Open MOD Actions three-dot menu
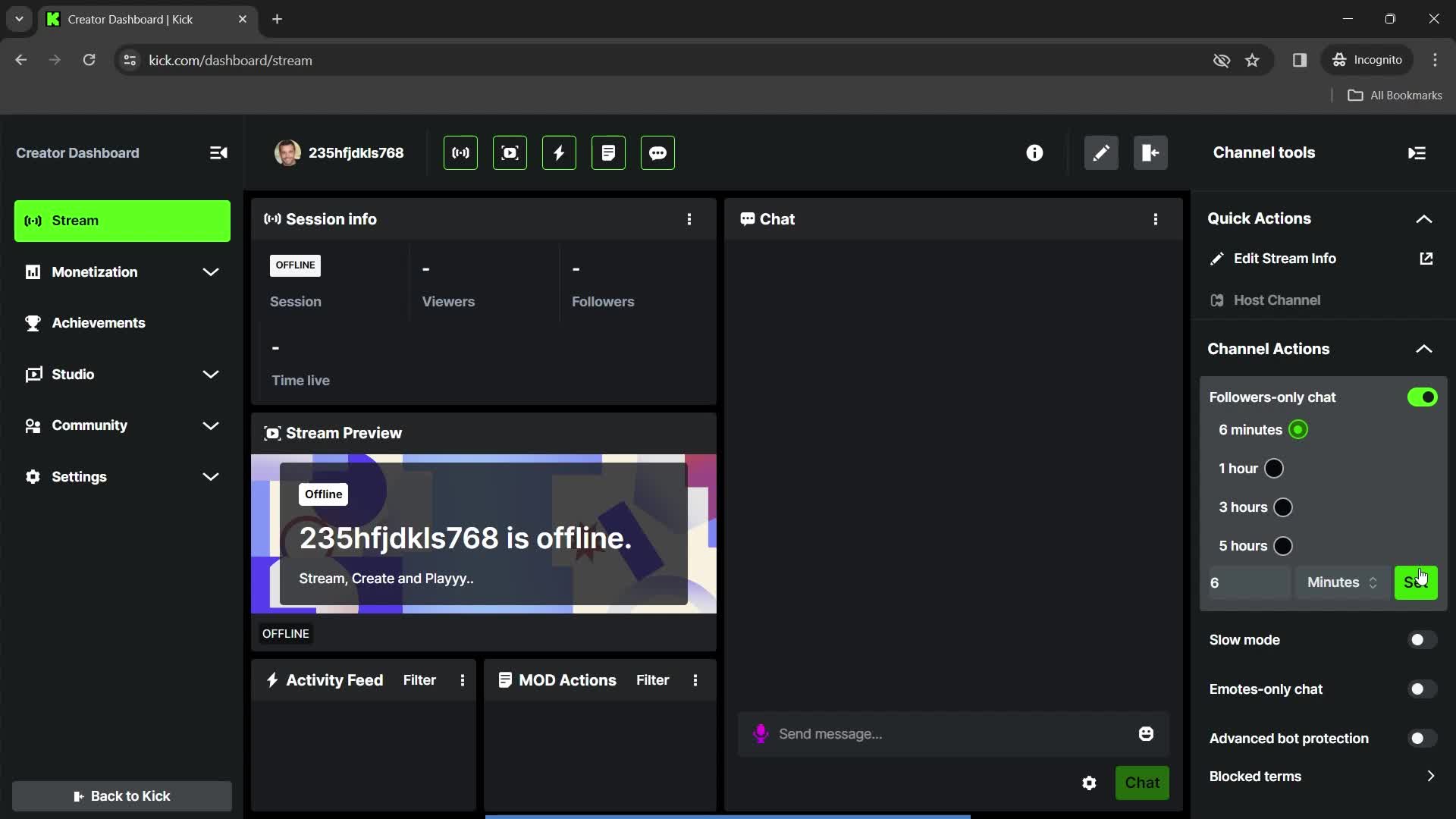Image resolution: width=1456 pixels, height=819 pixels. point(695,680)
